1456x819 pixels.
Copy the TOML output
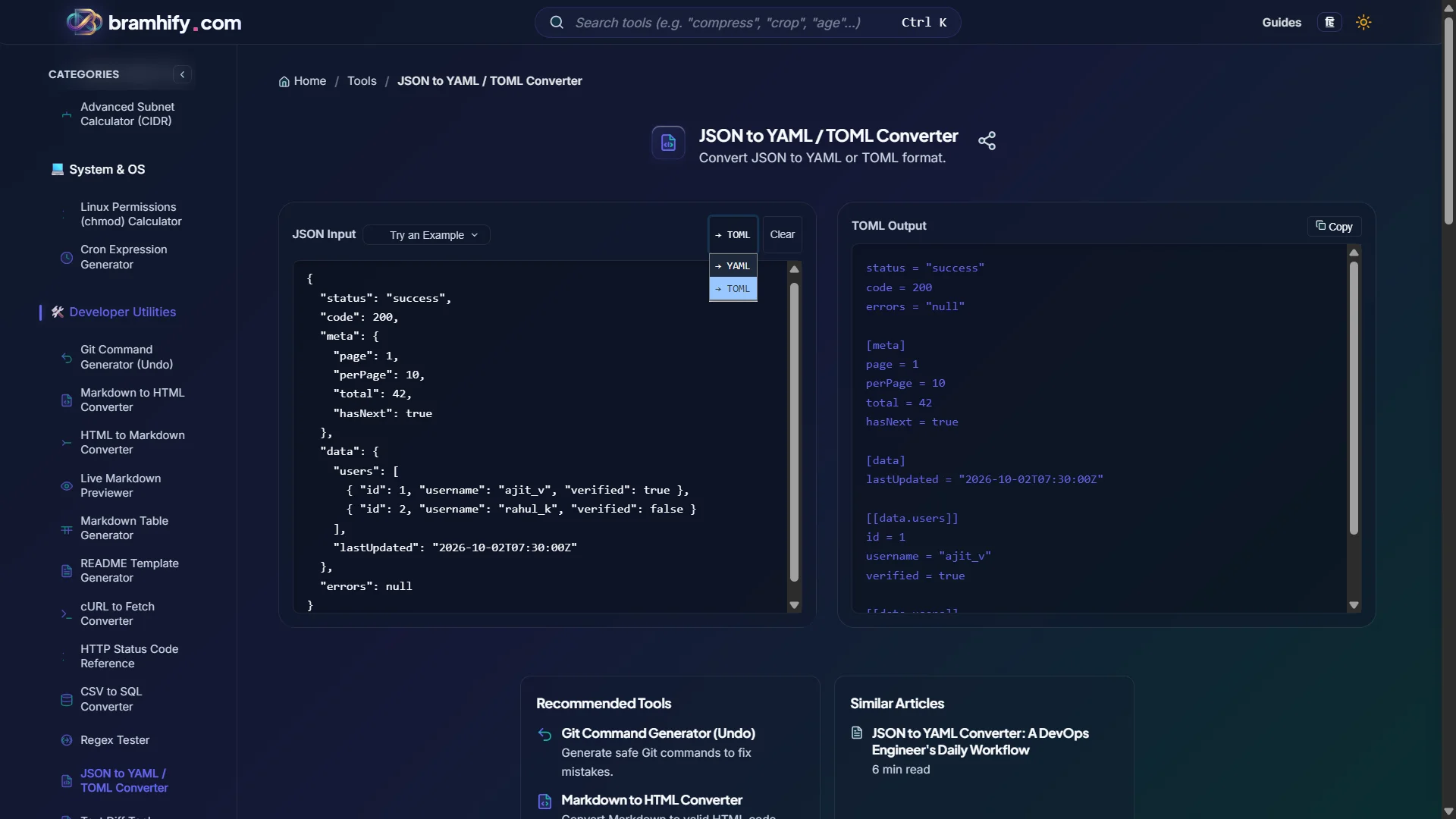[x=1334, y=227]
